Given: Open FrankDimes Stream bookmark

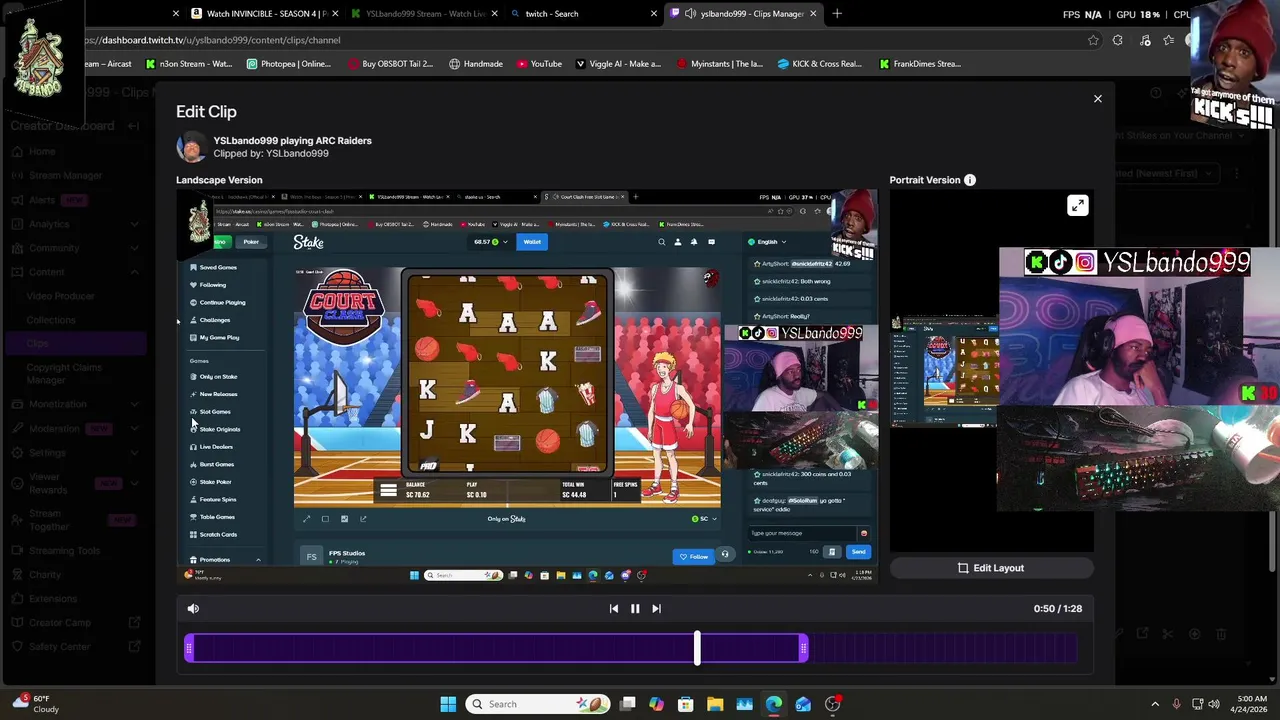Looking at the screenshot, I should (921, 64).
